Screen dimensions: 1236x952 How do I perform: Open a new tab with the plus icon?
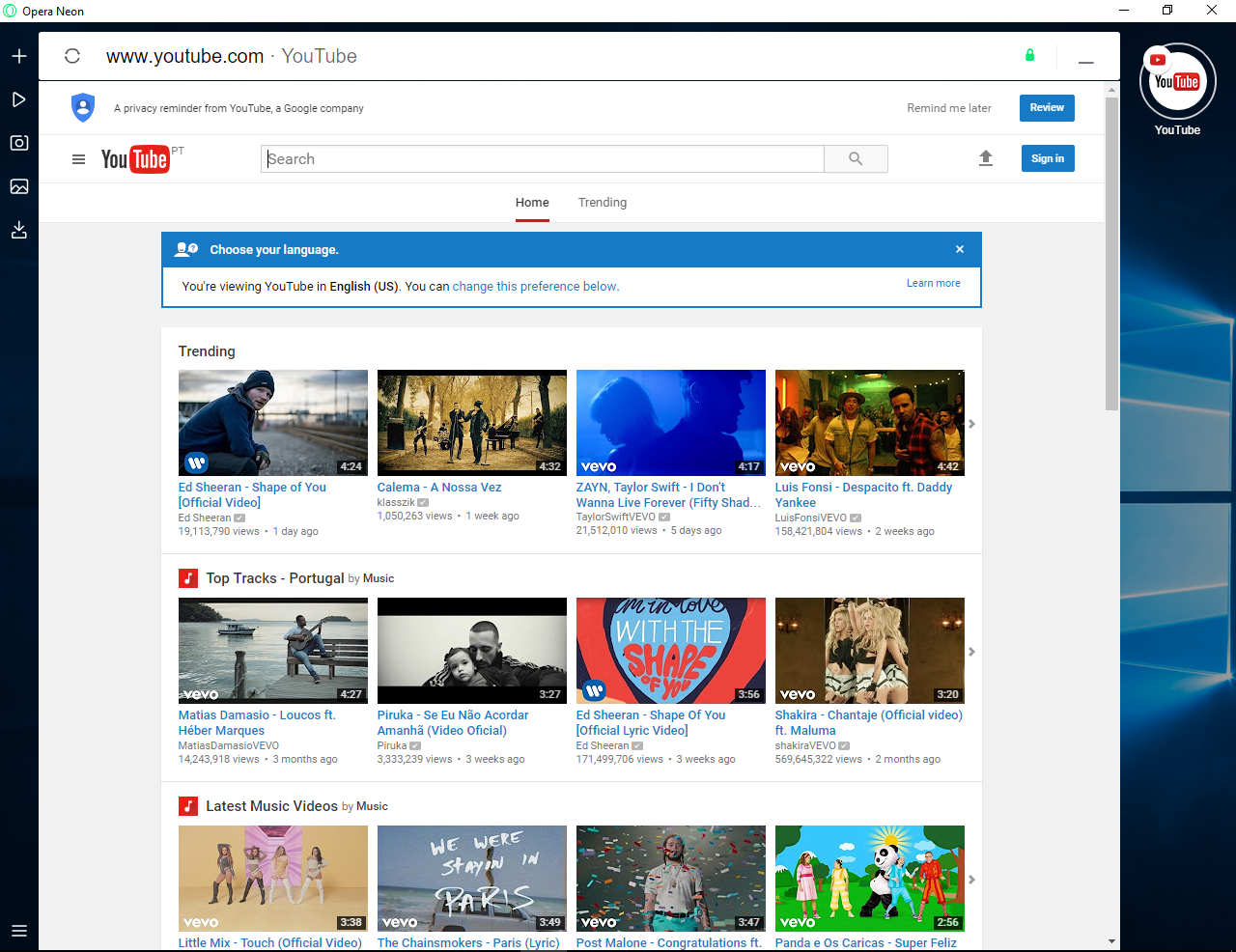(x=19, y=56)
